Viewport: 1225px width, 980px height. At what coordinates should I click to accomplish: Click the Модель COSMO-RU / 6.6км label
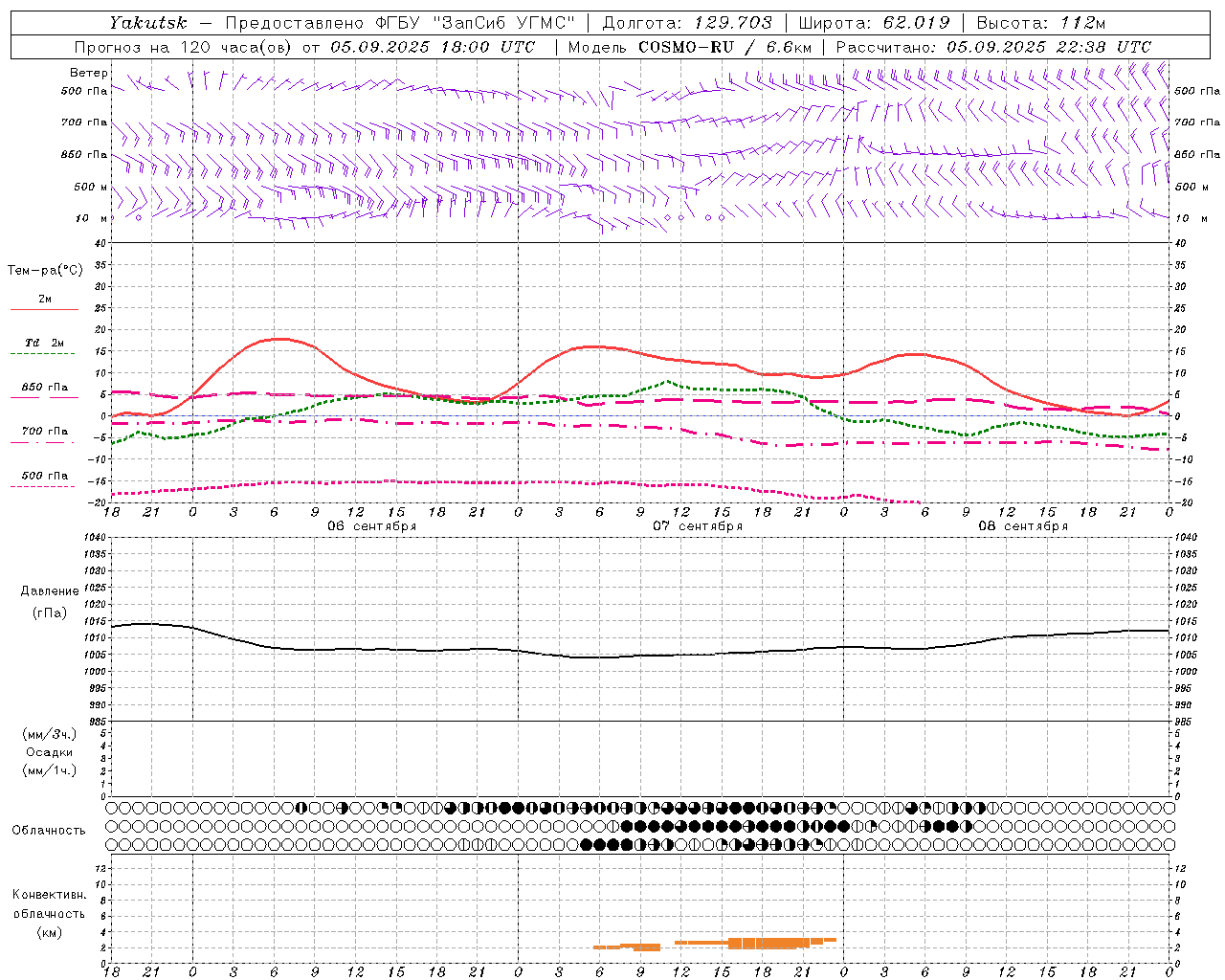point(690,47)
